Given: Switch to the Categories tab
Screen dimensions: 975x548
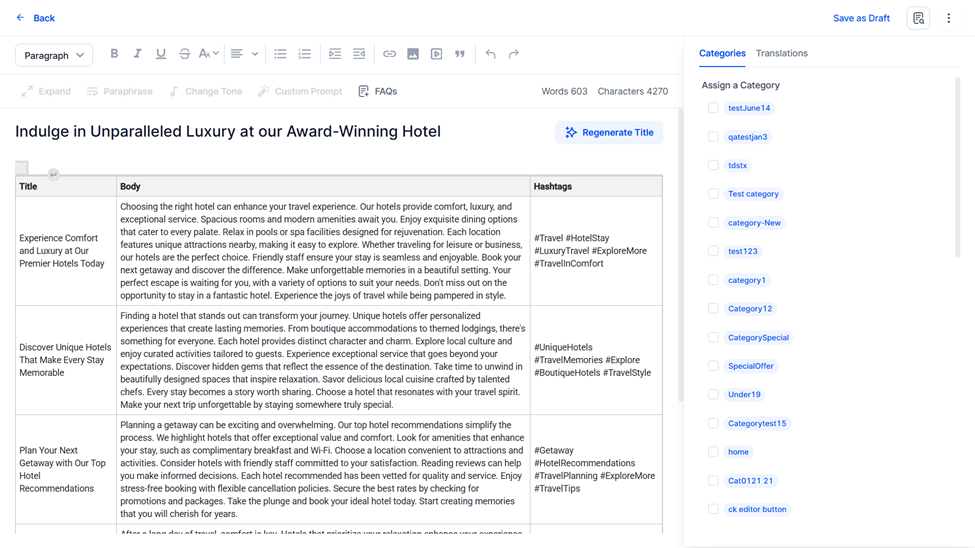Looking at the screenshot, I should click(722, 53).
